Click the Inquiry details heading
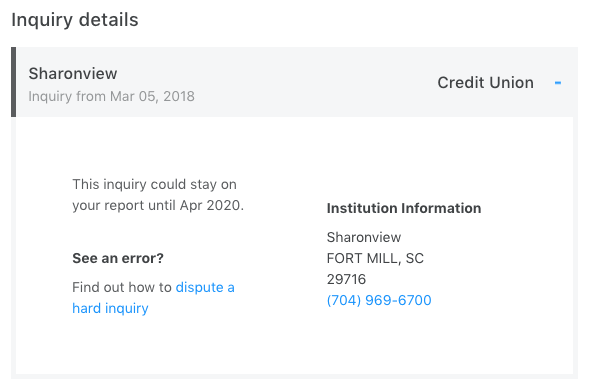This screenshot has width=590, height=390. pyautogui.click(x=75, y=20)
